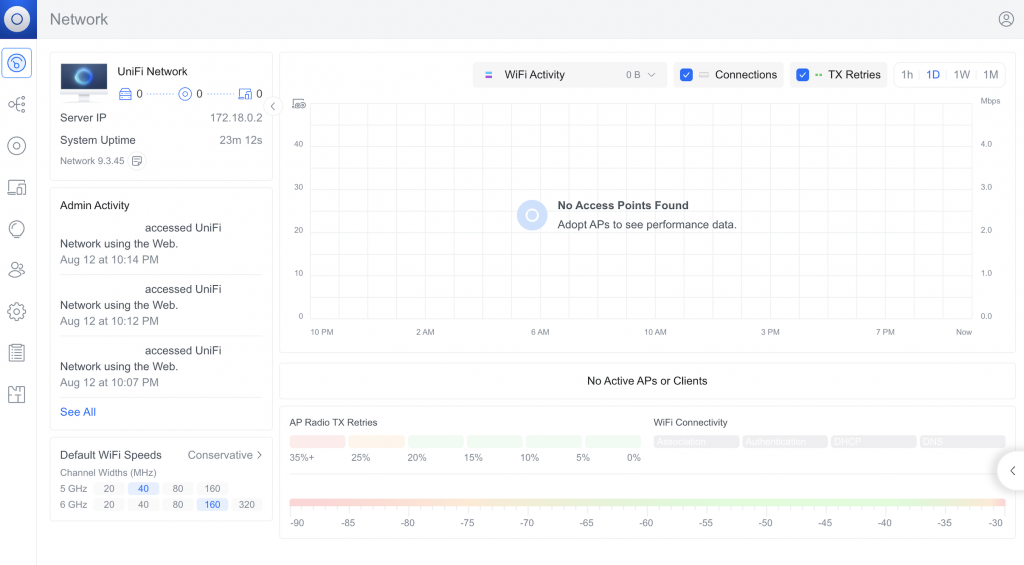Click the user account profile icon
The image size is (1024, 565).
click(x=1006, y=19)
